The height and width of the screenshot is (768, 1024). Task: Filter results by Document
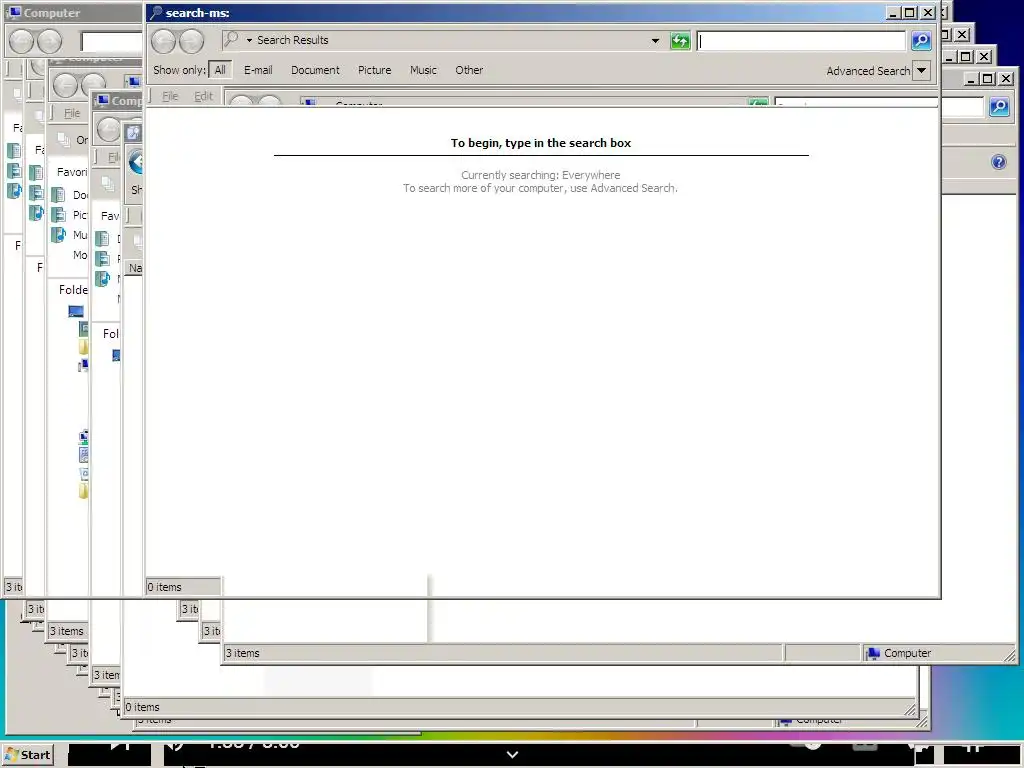(315, 70)
